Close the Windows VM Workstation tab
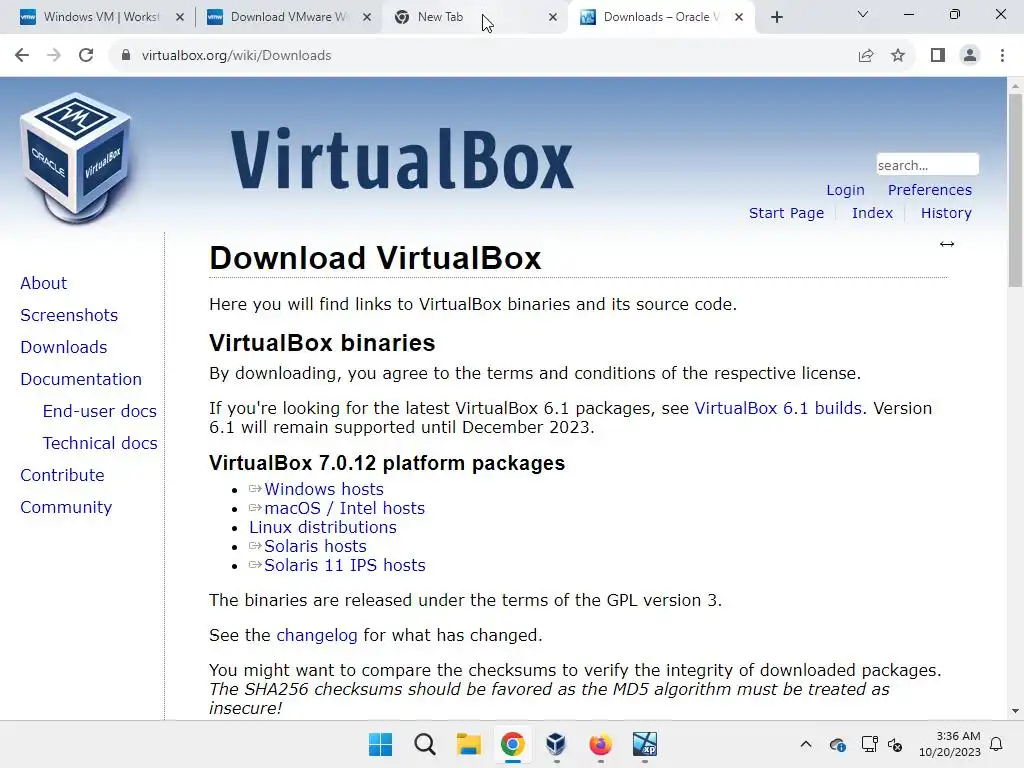The image size is (1024, 768). click(180, 18)
